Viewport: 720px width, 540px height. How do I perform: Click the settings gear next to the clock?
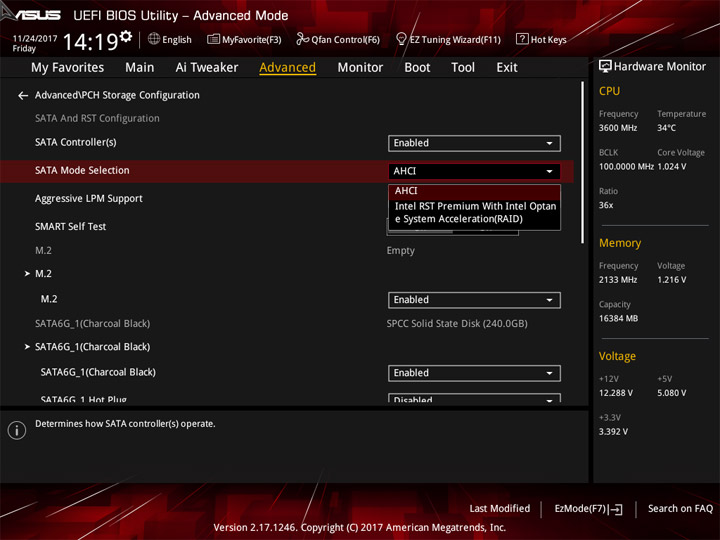click(x=125, y=36)
